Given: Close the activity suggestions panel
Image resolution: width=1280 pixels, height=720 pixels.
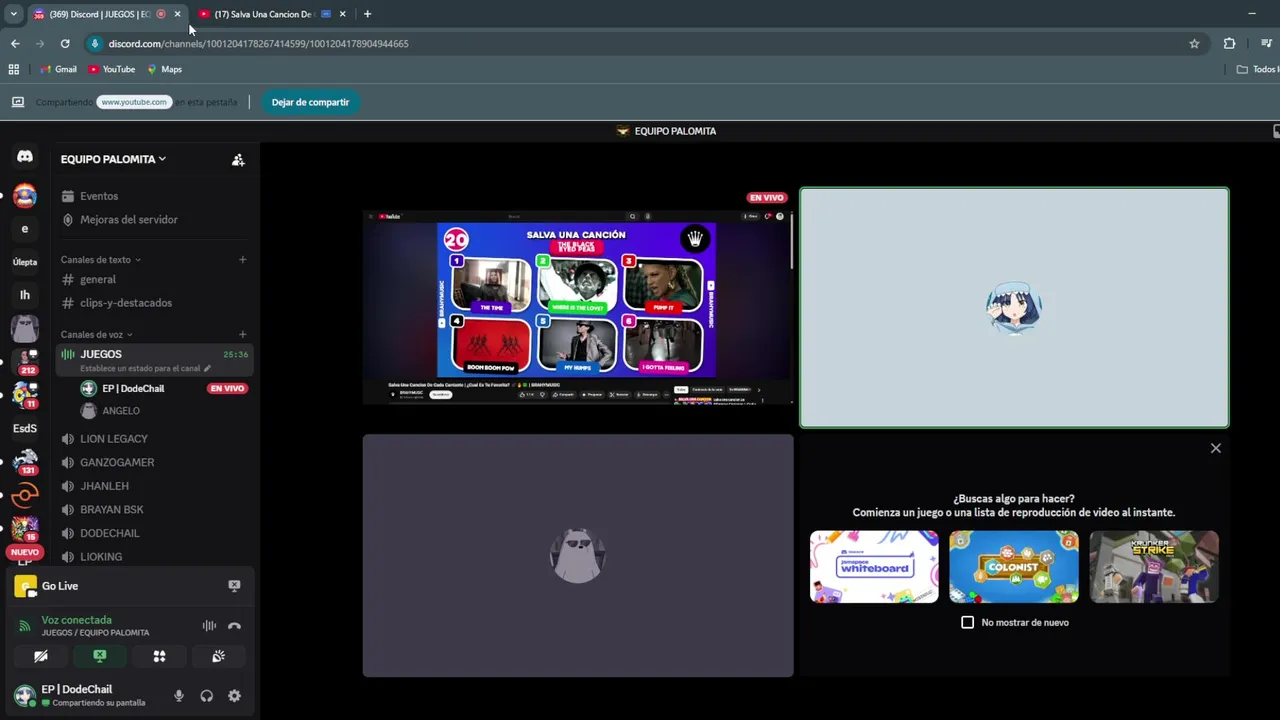Looking at the screenshot, I should [x=1216, y=448].
